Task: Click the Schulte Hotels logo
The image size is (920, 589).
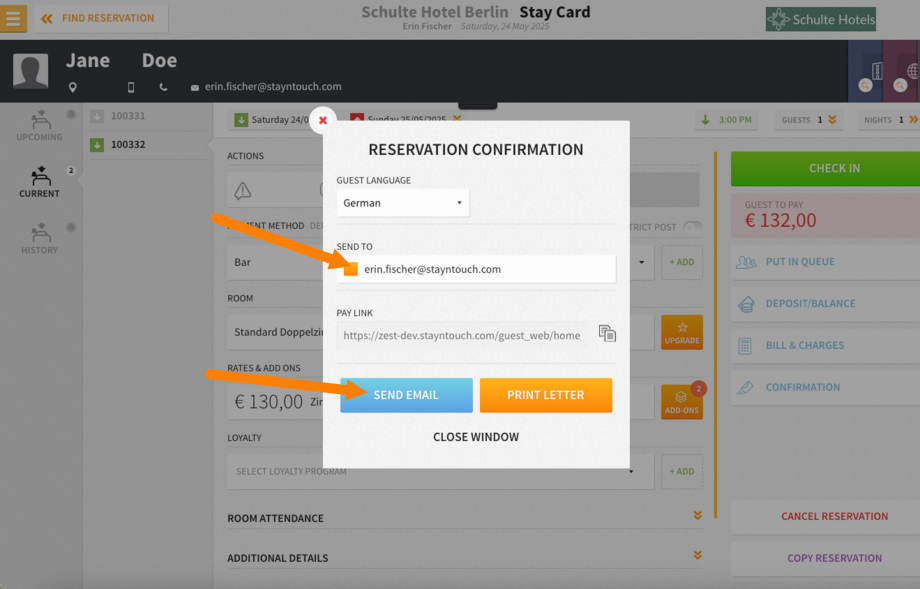Action: tap(820, 19)
